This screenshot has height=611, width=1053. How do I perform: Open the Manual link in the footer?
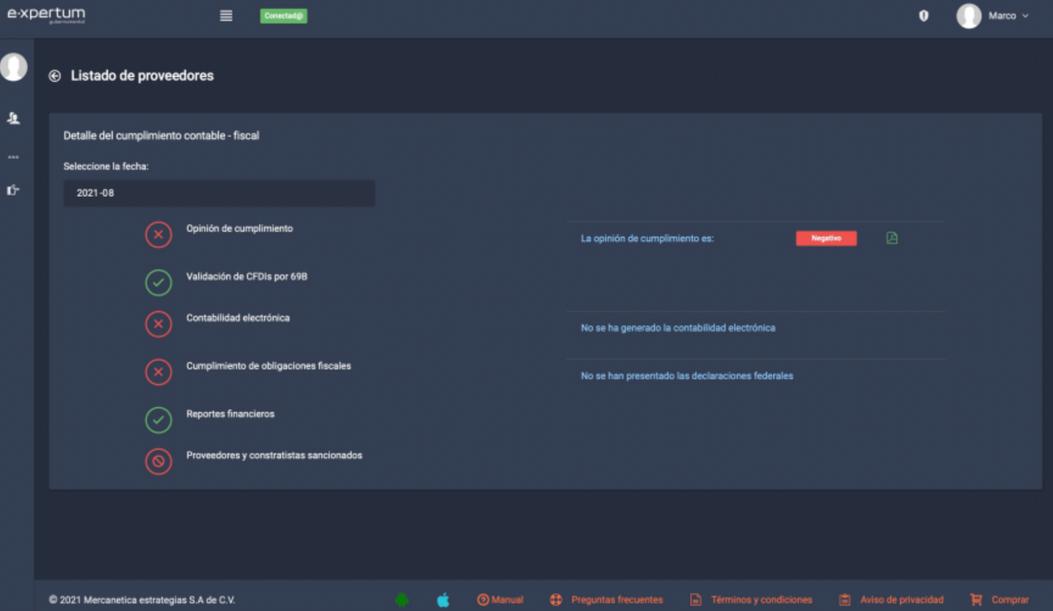[x=500, y=600]
